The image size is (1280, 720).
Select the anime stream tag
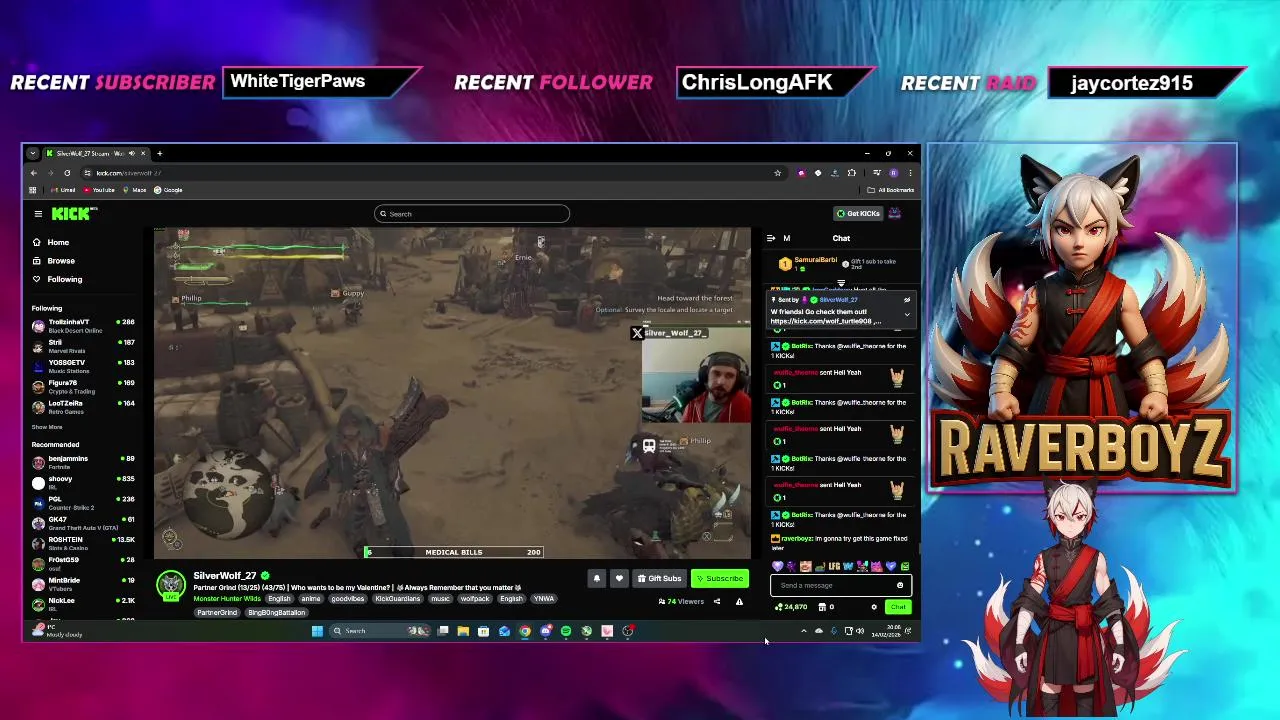(311, 599)
